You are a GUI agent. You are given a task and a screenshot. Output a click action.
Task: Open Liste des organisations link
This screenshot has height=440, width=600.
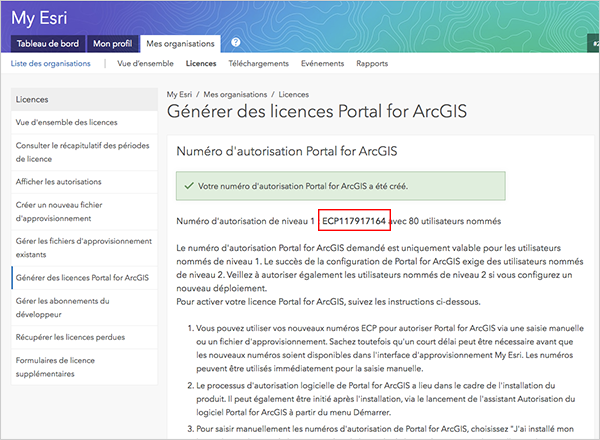point(51,64)
